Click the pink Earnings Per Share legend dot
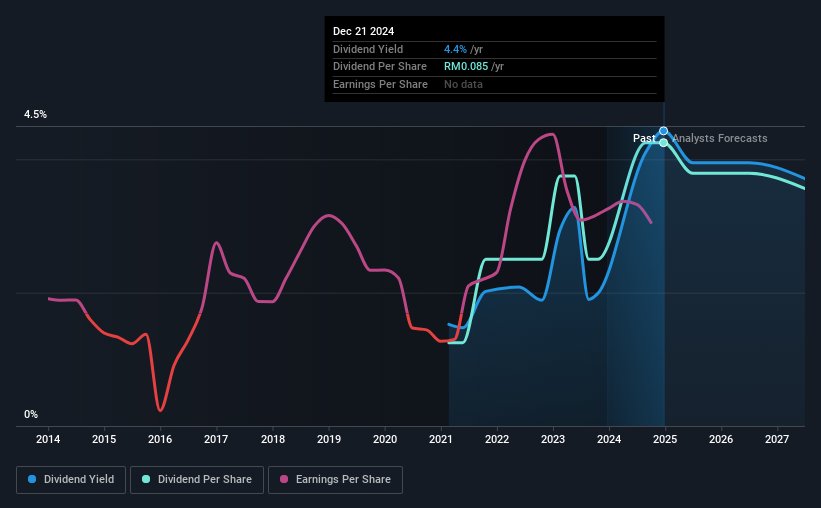Screen dimensions: 821x508 click(284, 479)
